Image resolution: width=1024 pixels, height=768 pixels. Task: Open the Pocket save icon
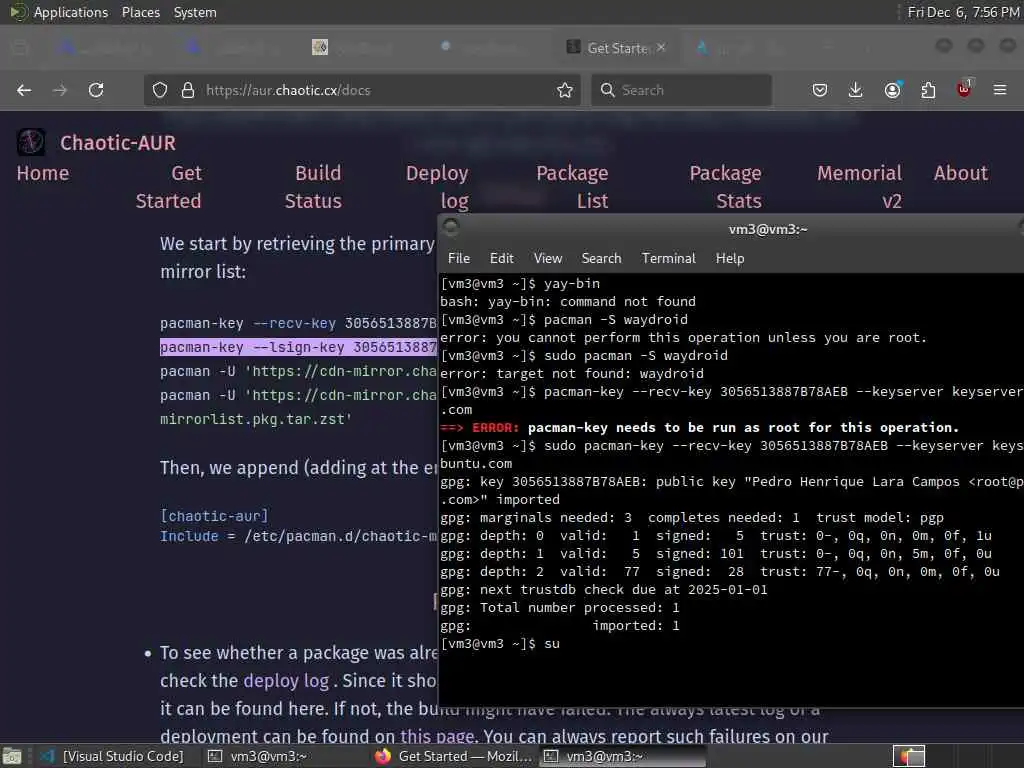pos(820,90)
